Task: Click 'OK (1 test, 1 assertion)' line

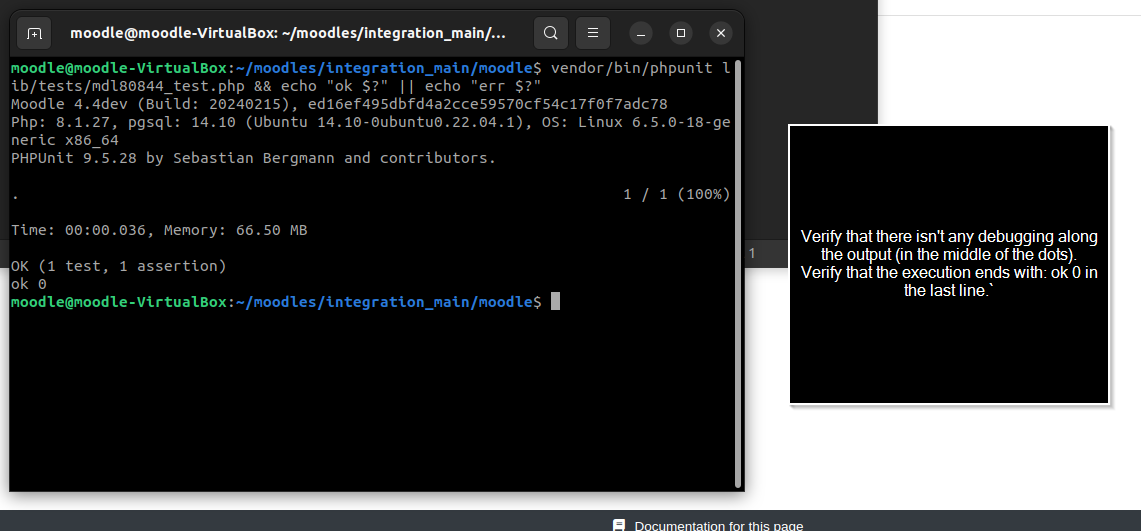Action: 119,266
